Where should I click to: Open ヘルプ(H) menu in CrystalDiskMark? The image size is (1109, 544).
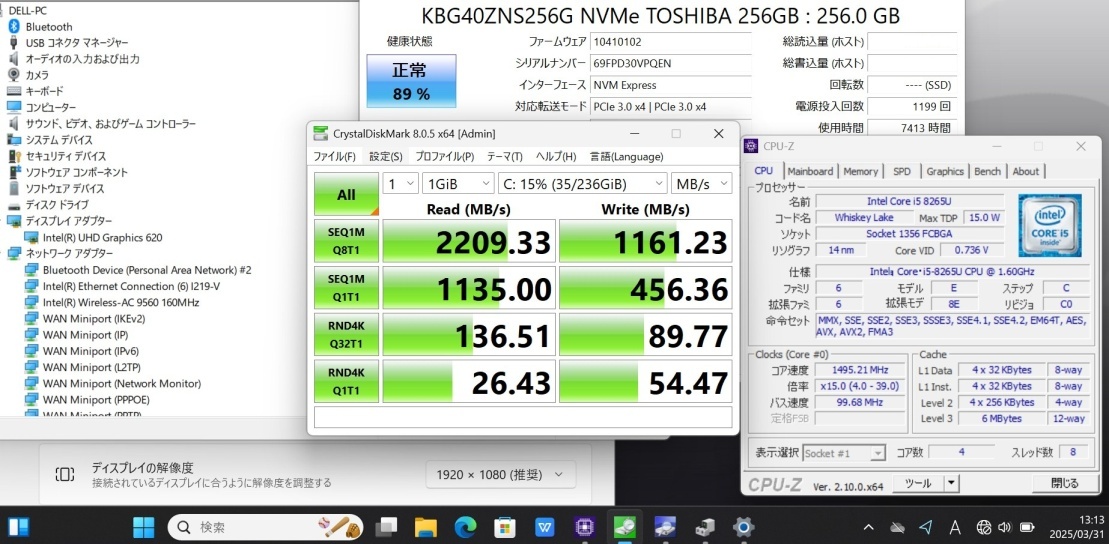pyautogui.click(x=555, y=156)
